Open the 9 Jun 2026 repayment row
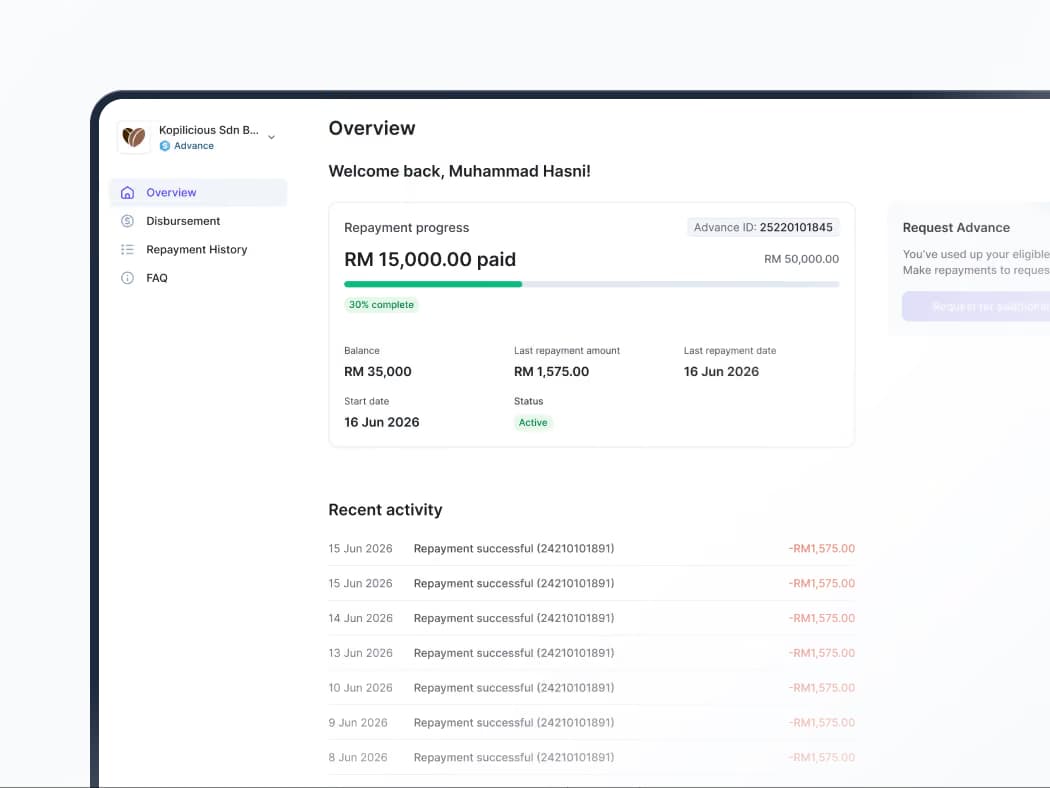 (x=591, y=723)
